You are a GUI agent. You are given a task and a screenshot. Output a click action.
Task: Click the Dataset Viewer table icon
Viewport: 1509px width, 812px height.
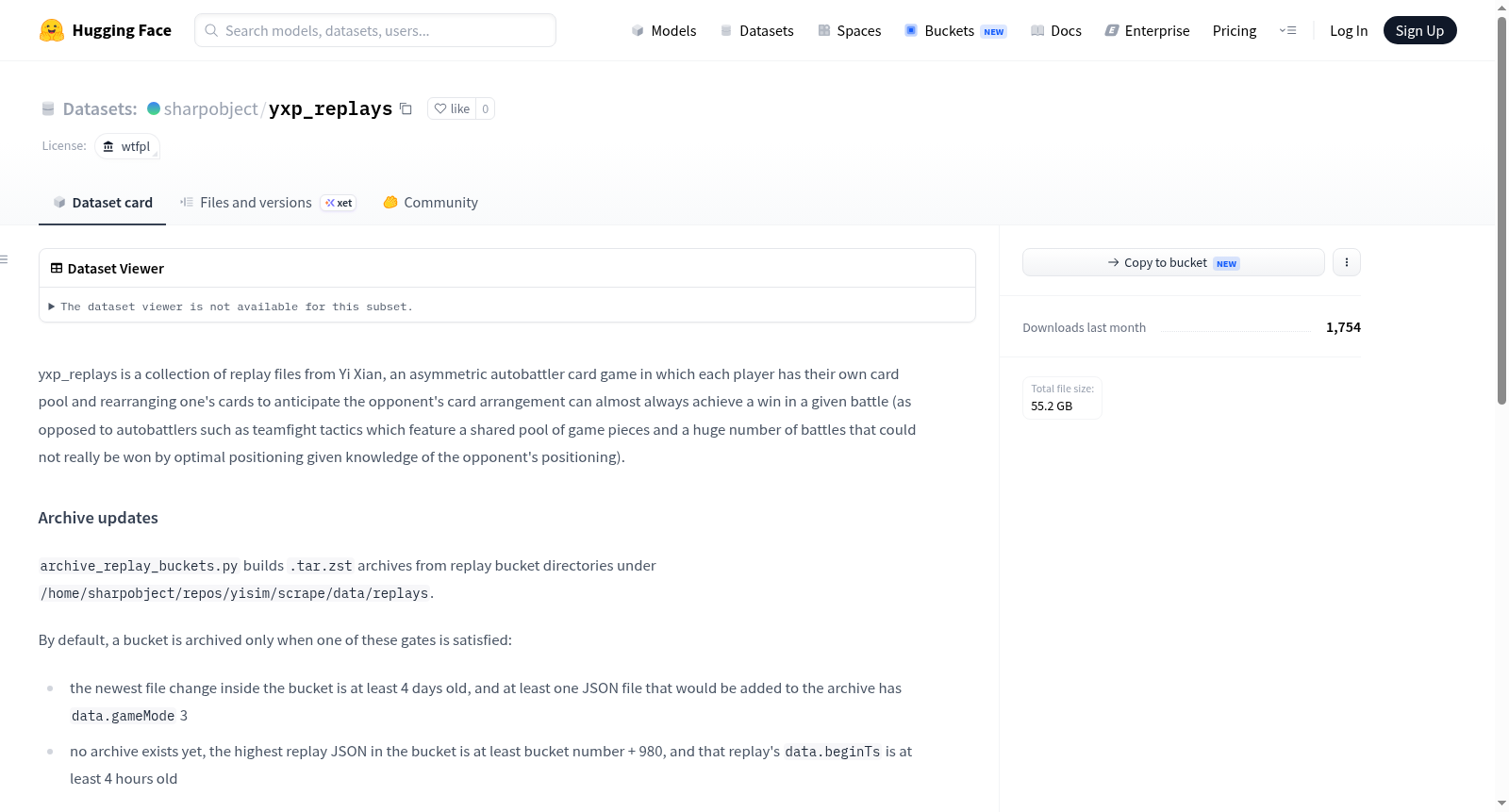tap(57, 268)
